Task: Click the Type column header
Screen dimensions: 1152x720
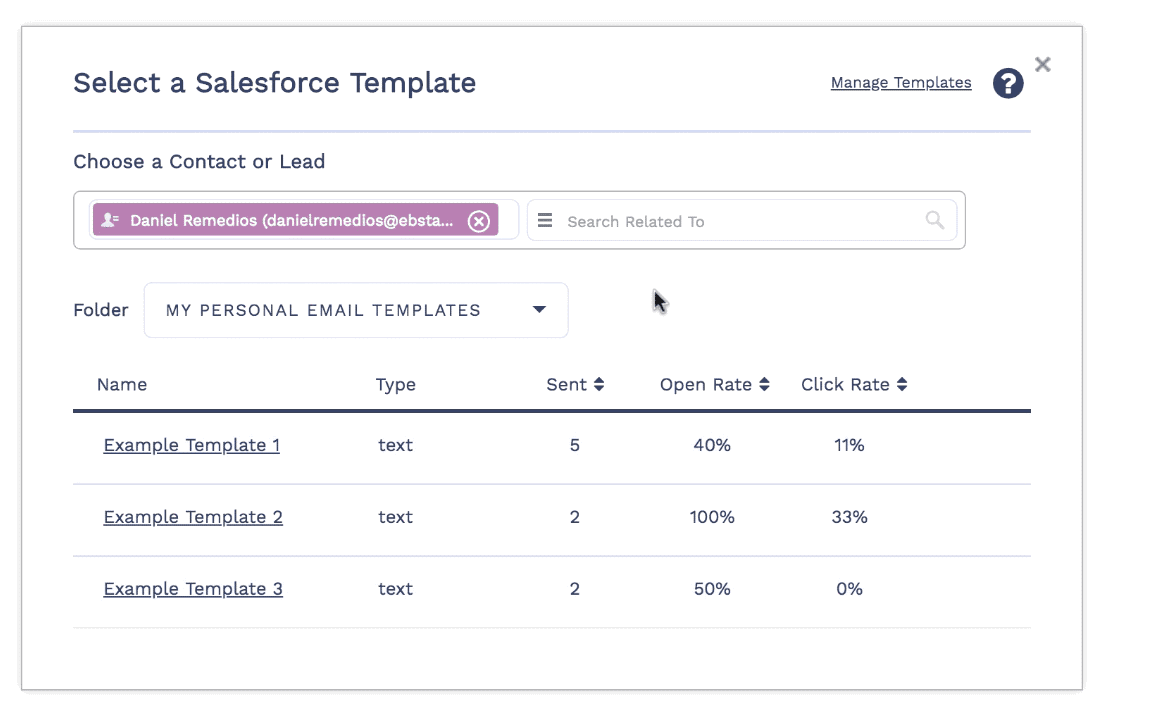Action: click(x=395, y=385)
